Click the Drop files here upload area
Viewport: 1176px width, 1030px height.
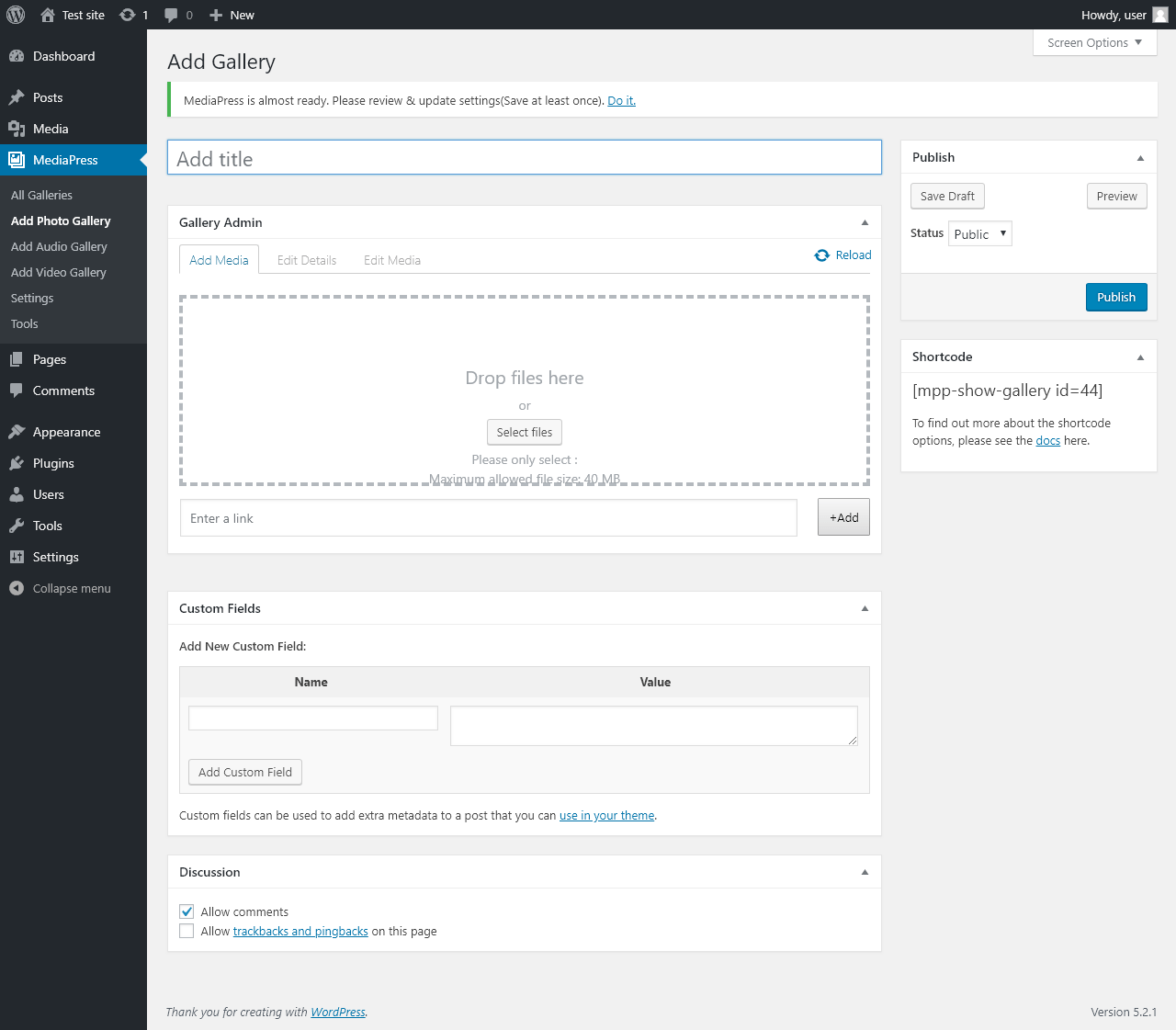(525, 390)
